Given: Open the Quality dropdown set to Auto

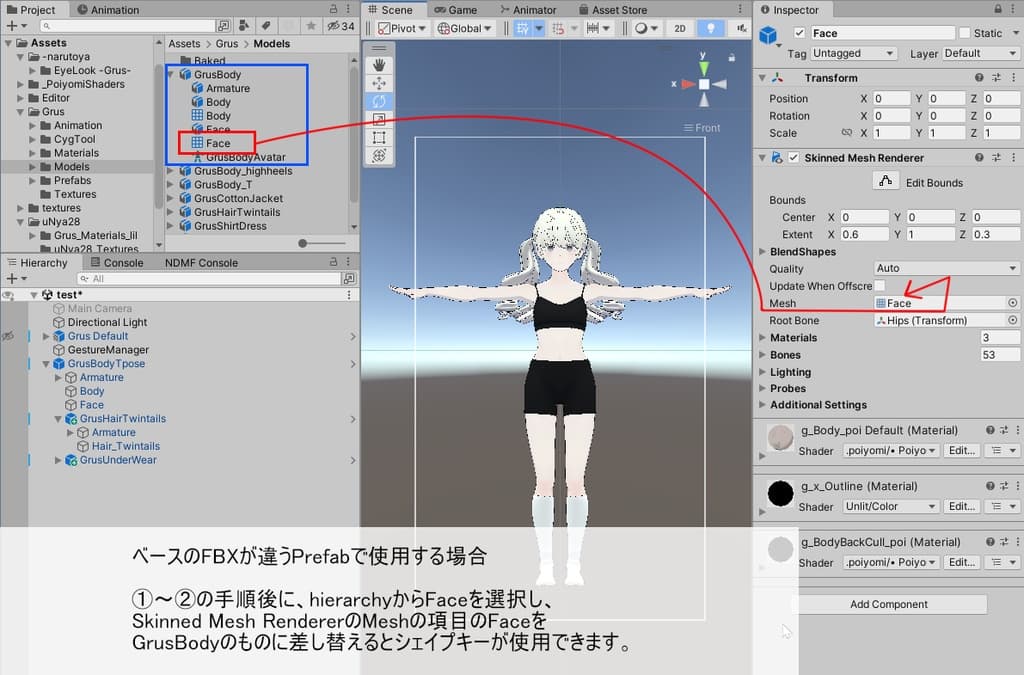Looking at the screenshot, I should tap(944, 267).
